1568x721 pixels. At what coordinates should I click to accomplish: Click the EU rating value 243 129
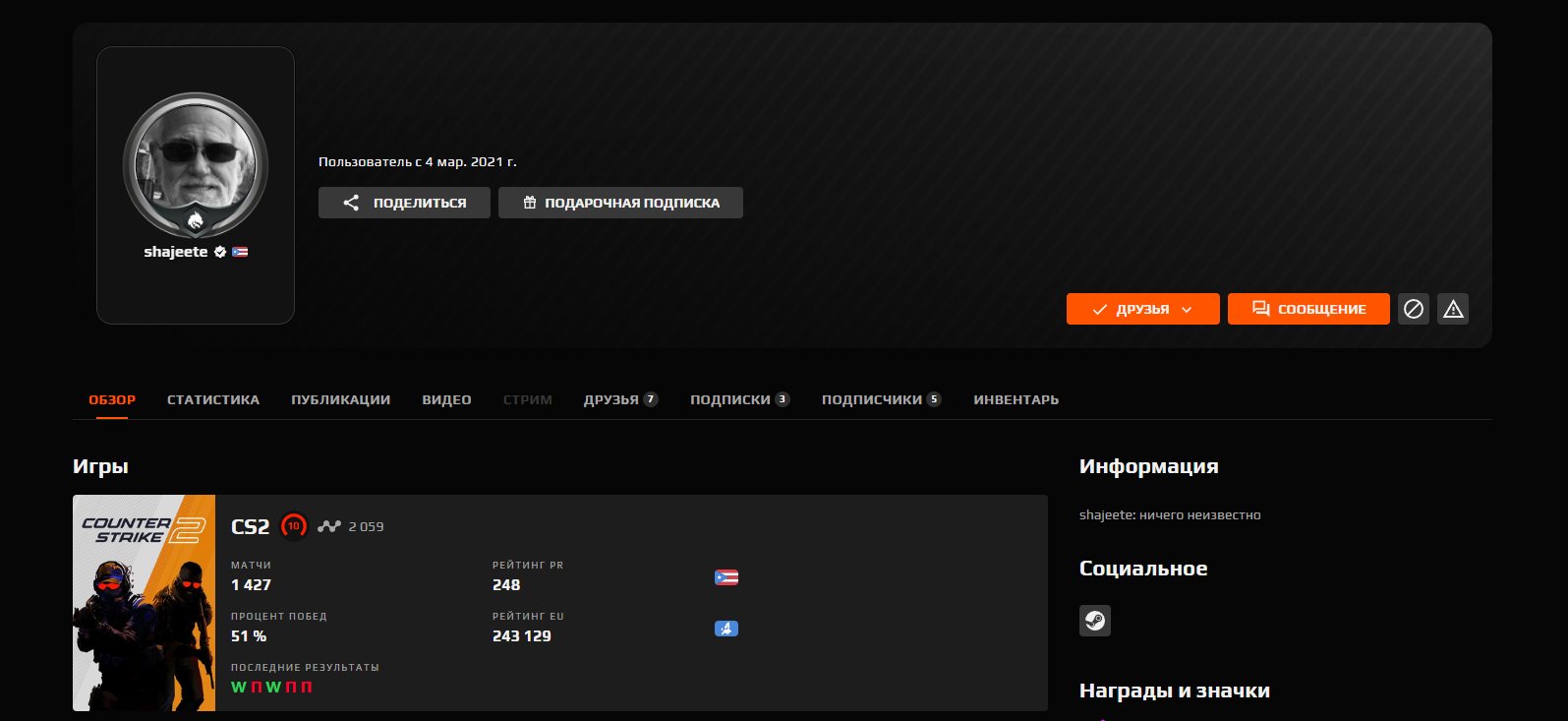[x=522, y=635]
